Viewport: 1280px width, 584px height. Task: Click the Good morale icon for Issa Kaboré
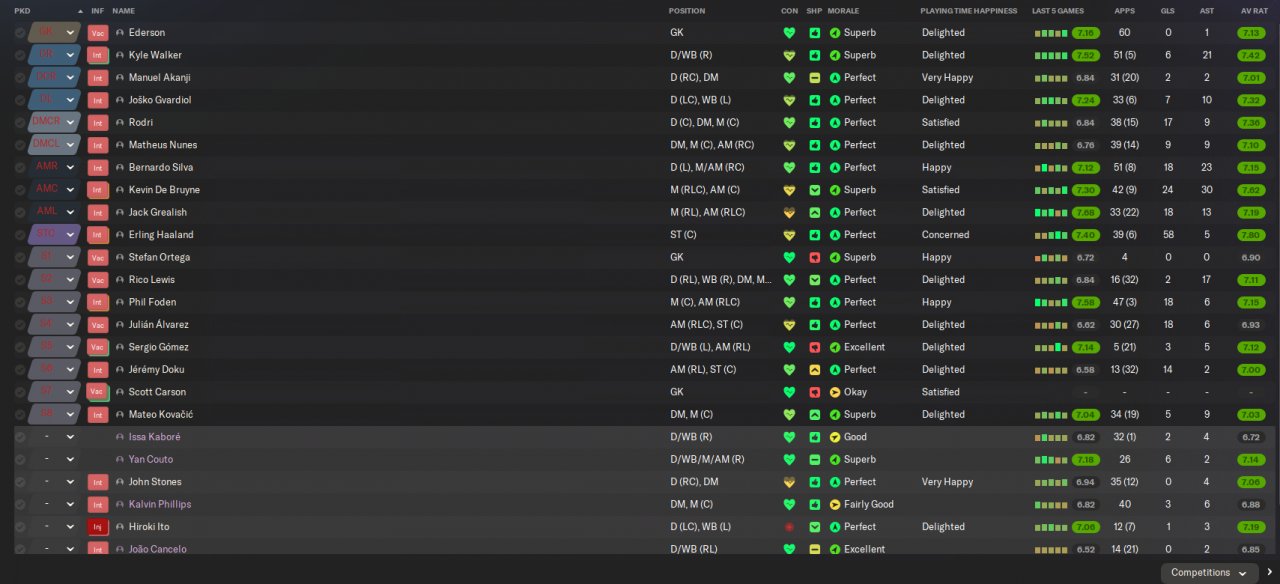point(835,437)
